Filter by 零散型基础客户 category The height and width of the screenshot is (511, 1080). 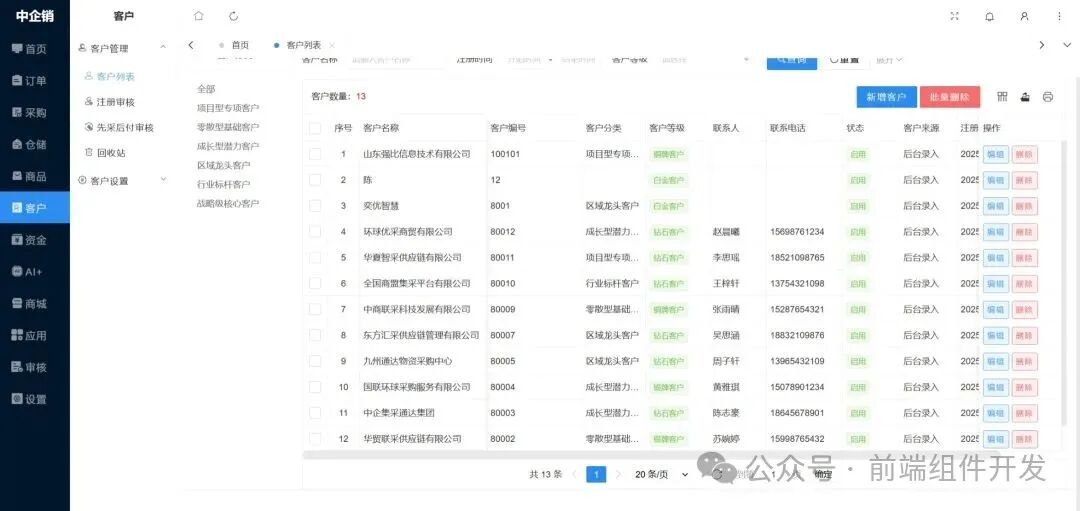[228, 127]
